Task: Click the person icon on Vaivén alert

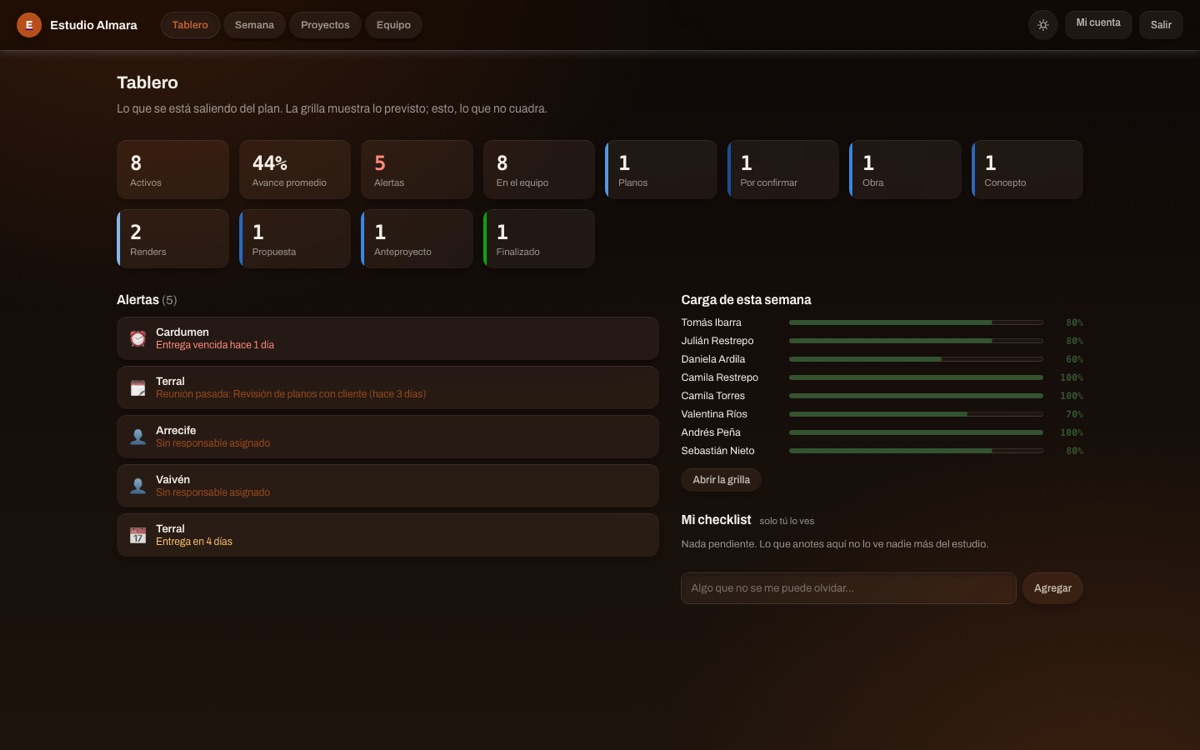Action: 138,485
